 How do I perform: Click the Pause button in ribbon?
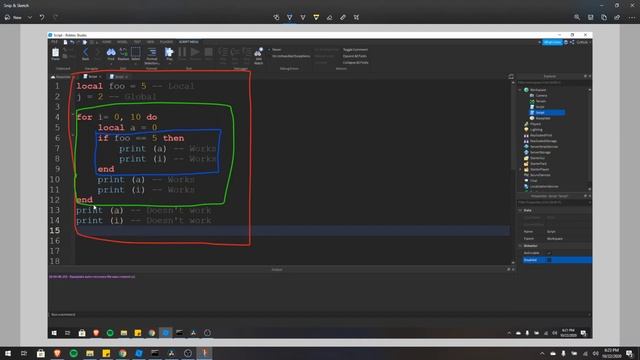(182, 53)
